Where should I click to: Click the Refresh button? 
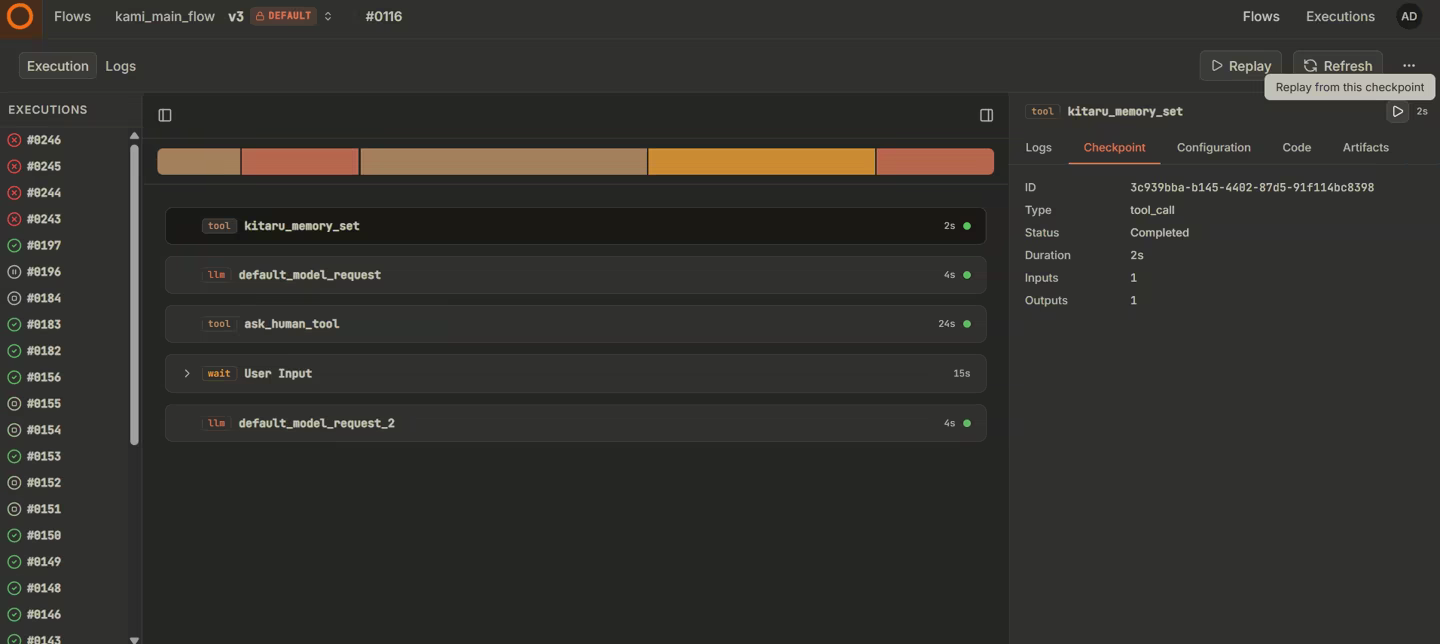tap(1338, 66)
